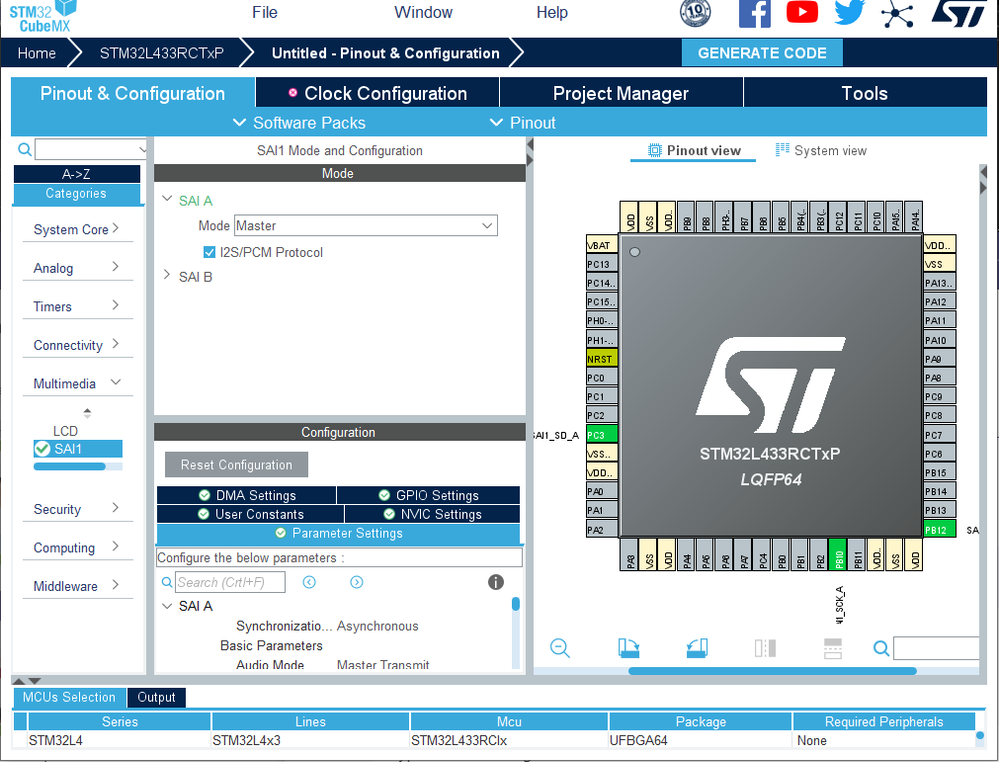Open the Help menu
The height and width of the screenshot is (762, 999).
click(x=552, y=12)
